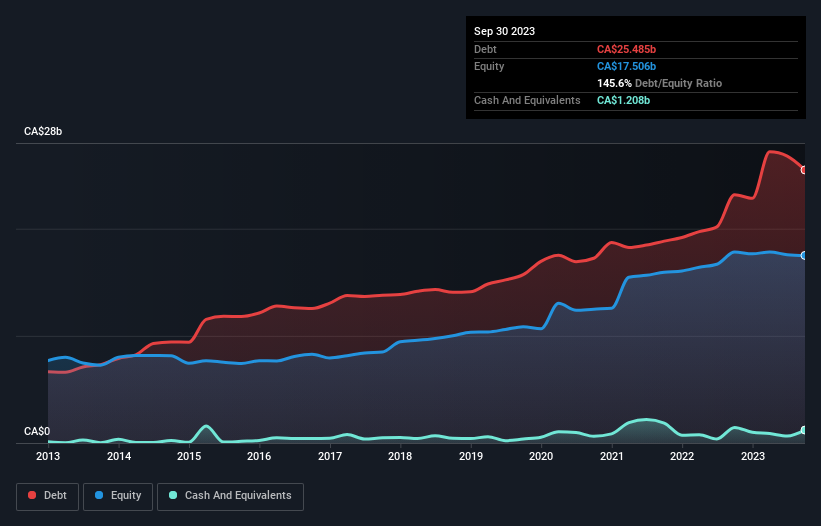Click the teal Cash endpoint marker
This screenshot has height=526, width=821.
pos(804,430)
